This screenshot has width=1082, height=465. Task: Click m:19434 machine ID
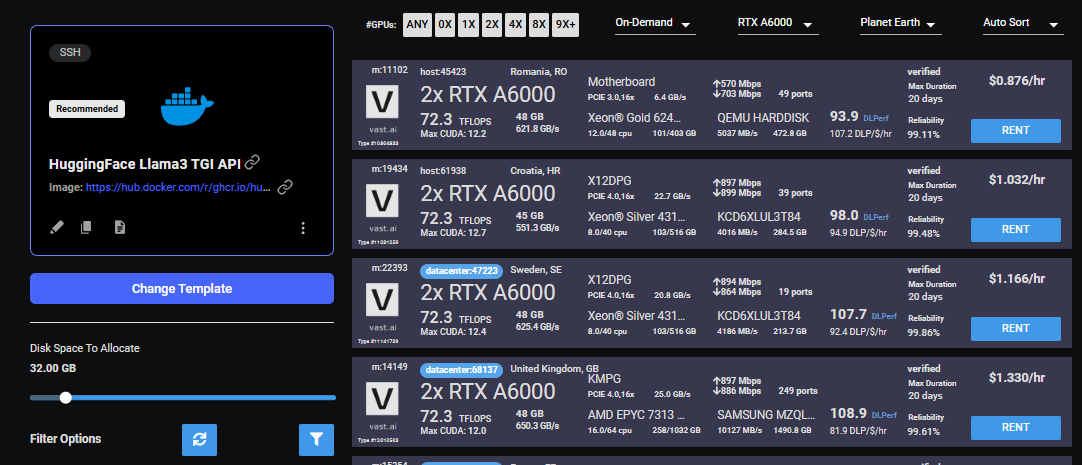pos(390,169)
